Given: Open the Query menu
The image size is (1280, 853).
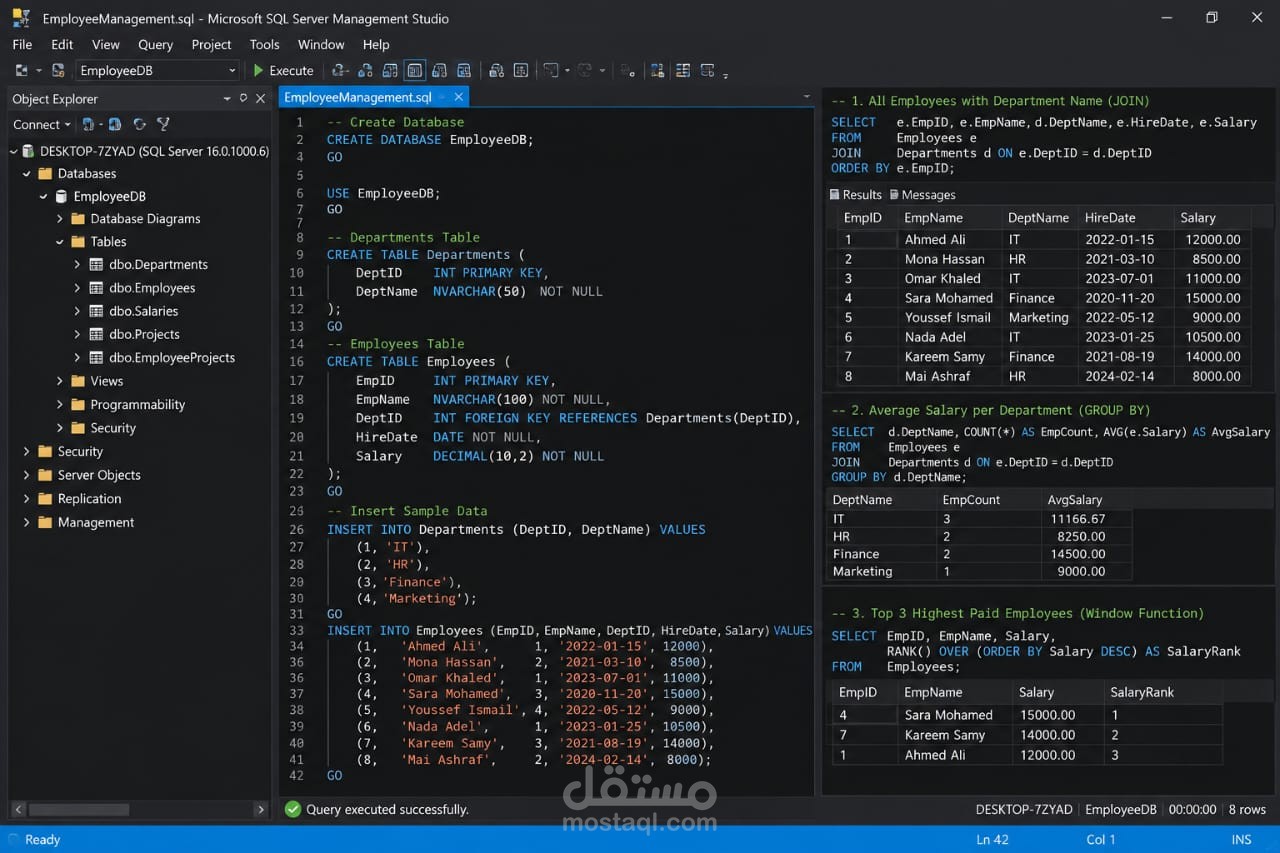Looking at the screenshot, I should [155, 45].
